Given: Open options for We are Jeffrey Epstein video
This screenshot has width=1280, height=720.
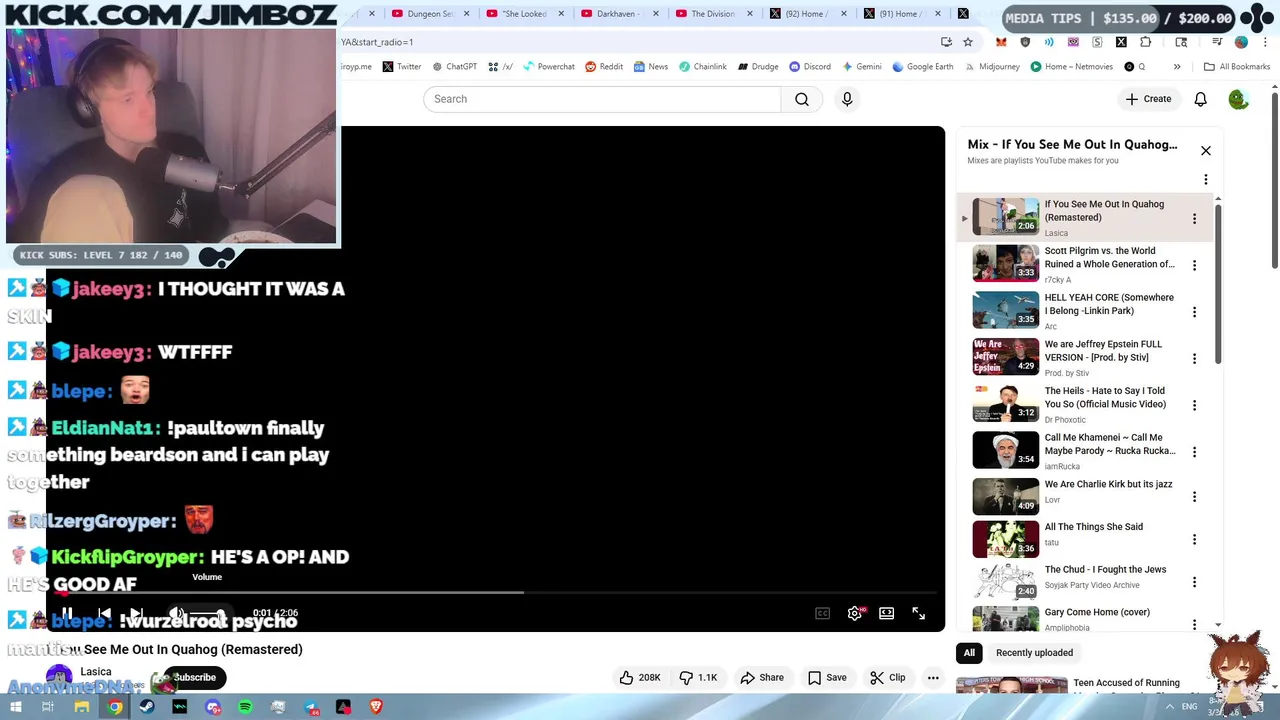Looking at the screenshot, I should point(1194,358).
